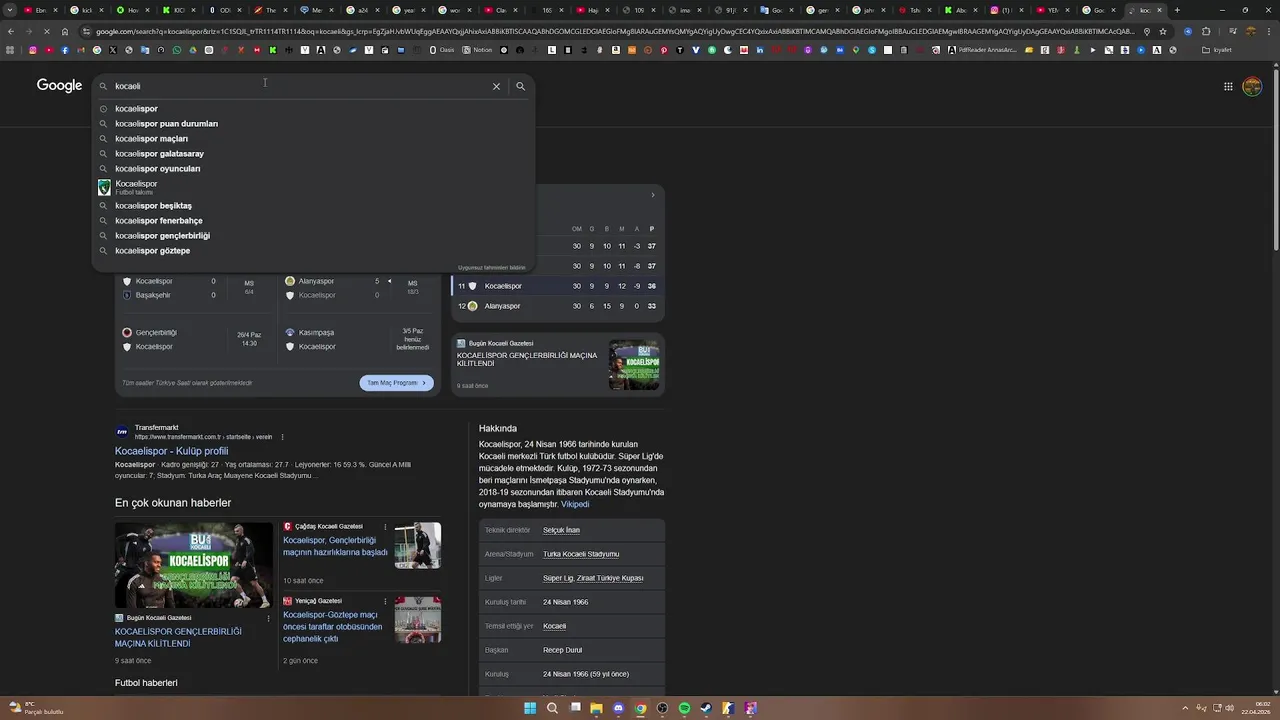Viewport: 1280px width, 720px height.
Task: Open the Gençlerbirliği vs Kocaelispor match on 26/4
Action: tap(194, 340)
